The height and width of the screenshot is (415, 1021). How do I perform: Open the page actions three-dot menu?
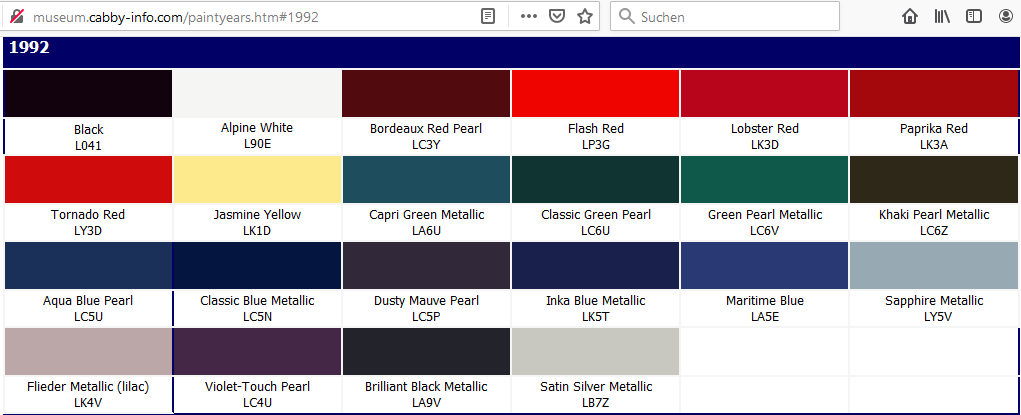pyautogui.click(x=529, y=17)
